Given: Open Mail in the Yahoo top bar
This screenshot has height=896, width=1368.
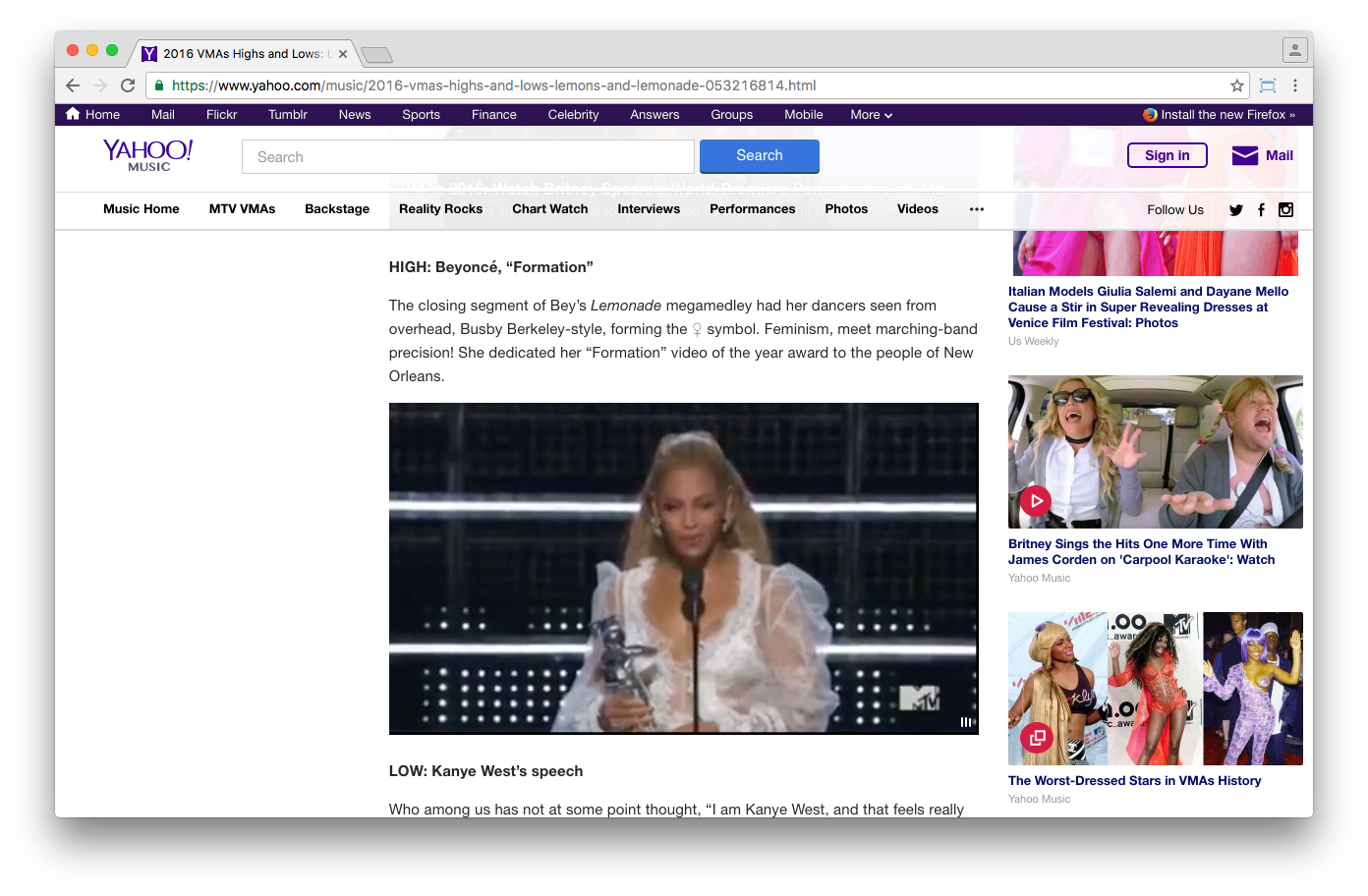Looking at the screenshot, I should pos(163,115).
